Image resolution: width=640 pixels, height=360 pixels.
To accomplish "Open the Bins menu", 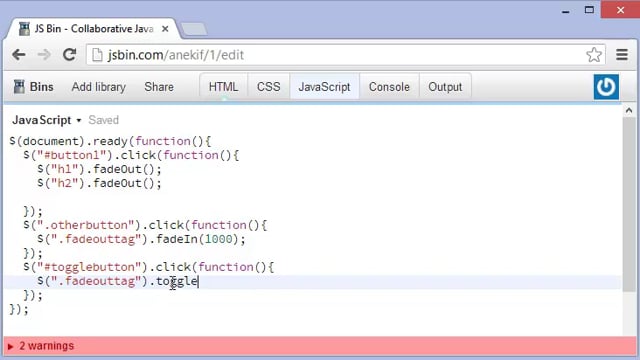I will (33, 87).
